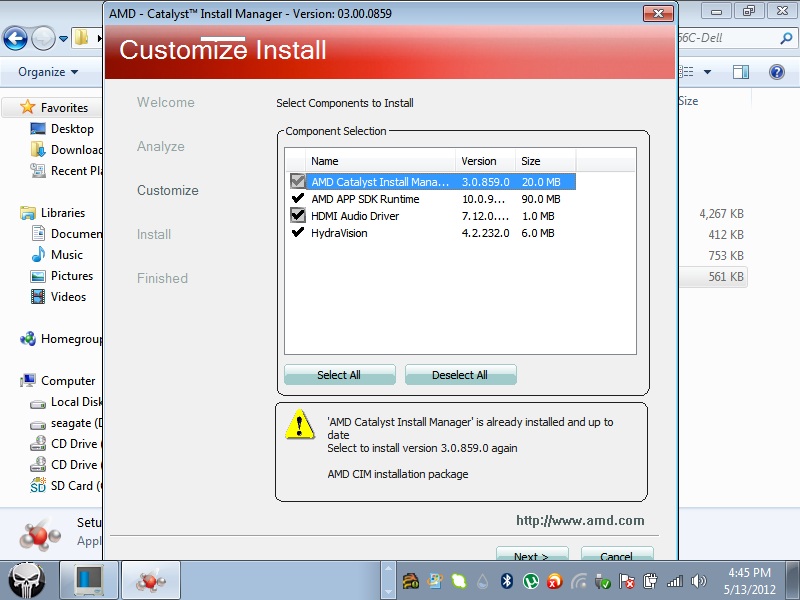Close the AMD Catalyst Install Manager window

click(x=658, y=14)
